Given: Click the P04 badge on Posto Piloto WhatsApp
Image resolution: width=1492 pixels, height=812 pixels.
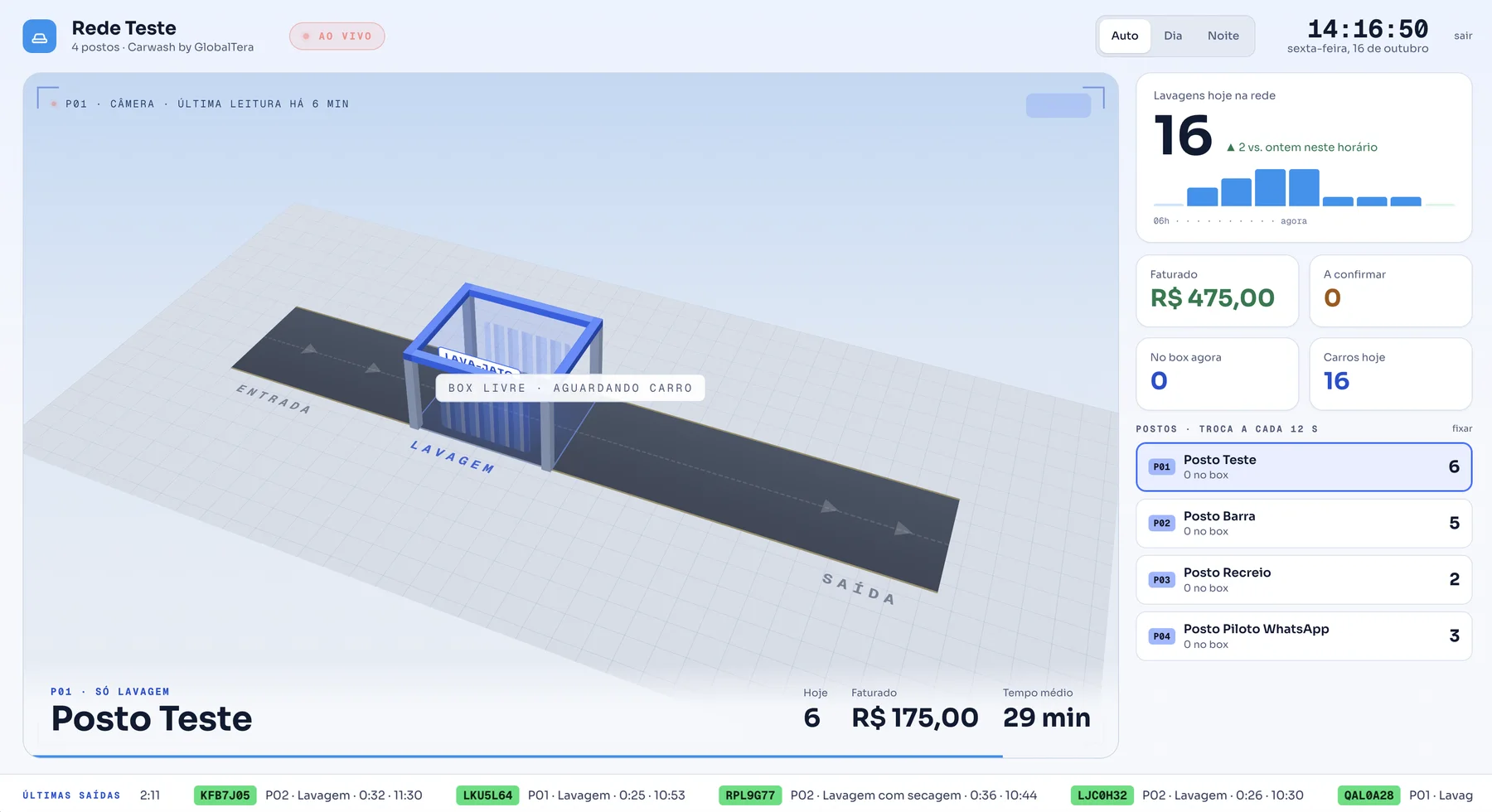Looking at the screenshot, I should tap(1162, 636).
